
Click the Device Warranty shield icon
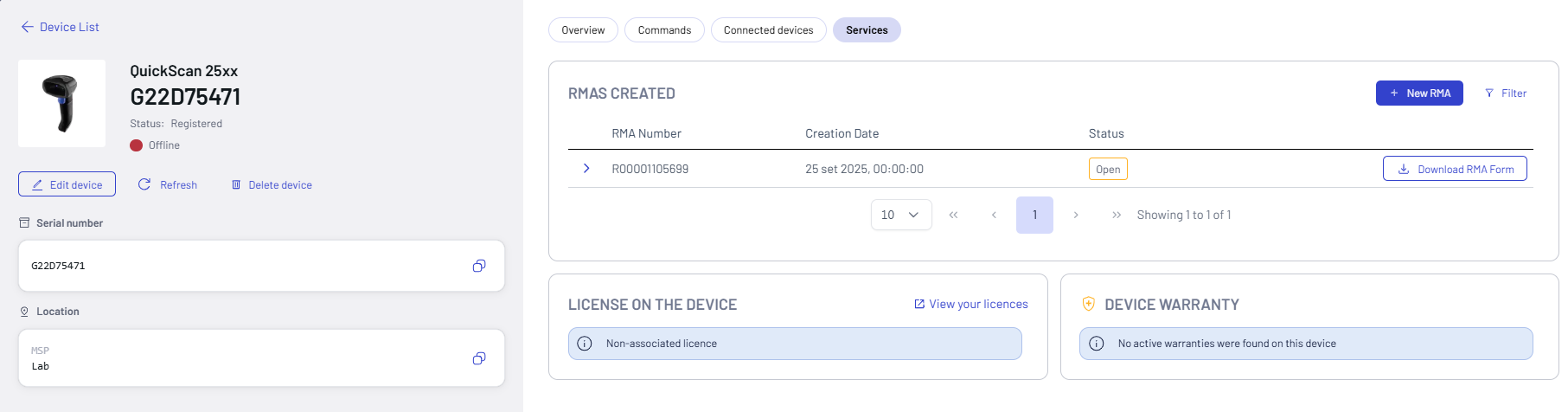[x=1089, y=304]
